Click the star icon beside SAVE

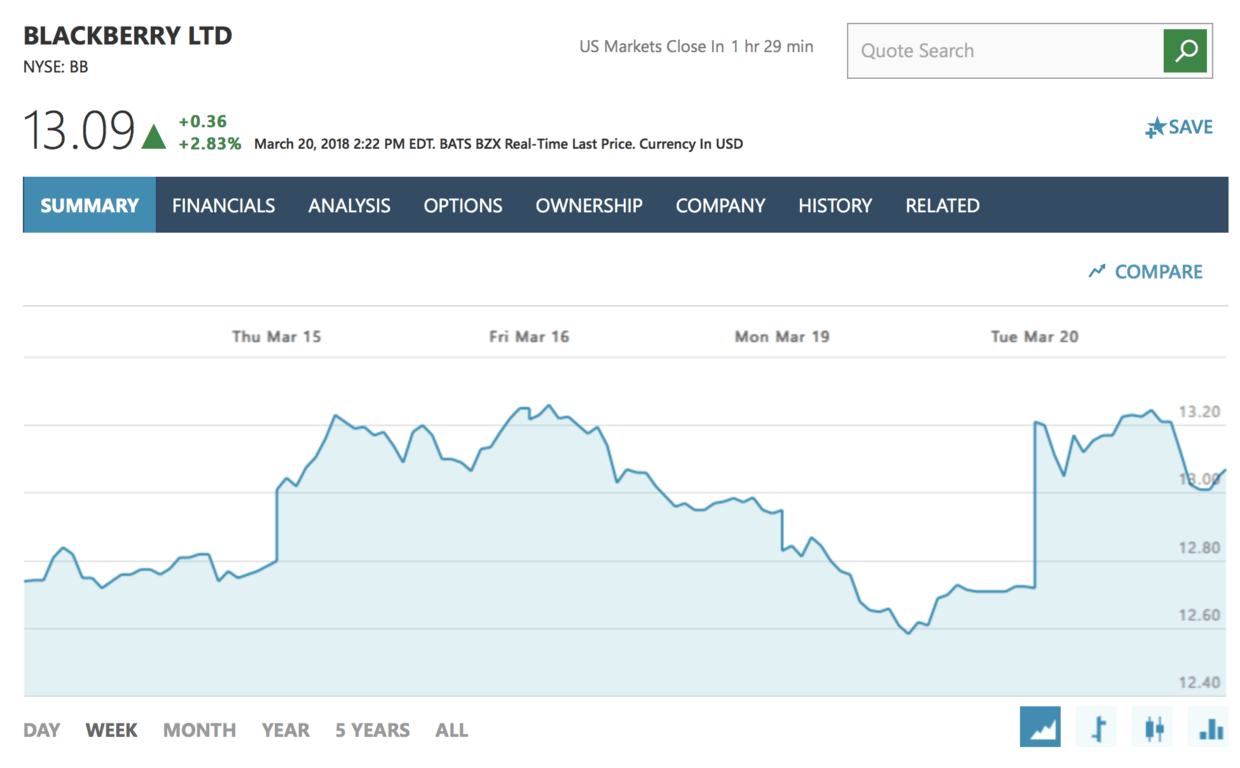click(x=1155, y=127)
